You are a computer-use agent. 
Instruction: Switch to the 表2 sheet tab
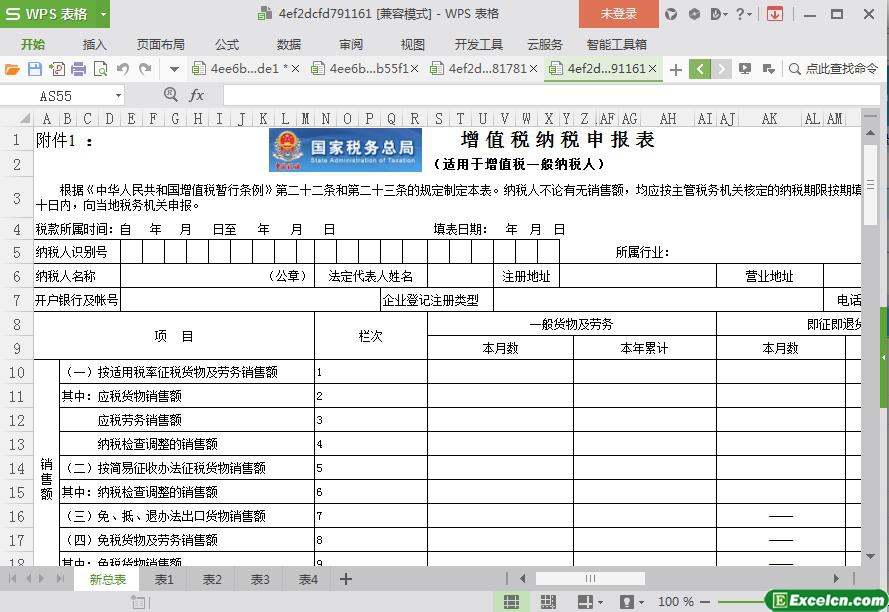click(212, 579)
